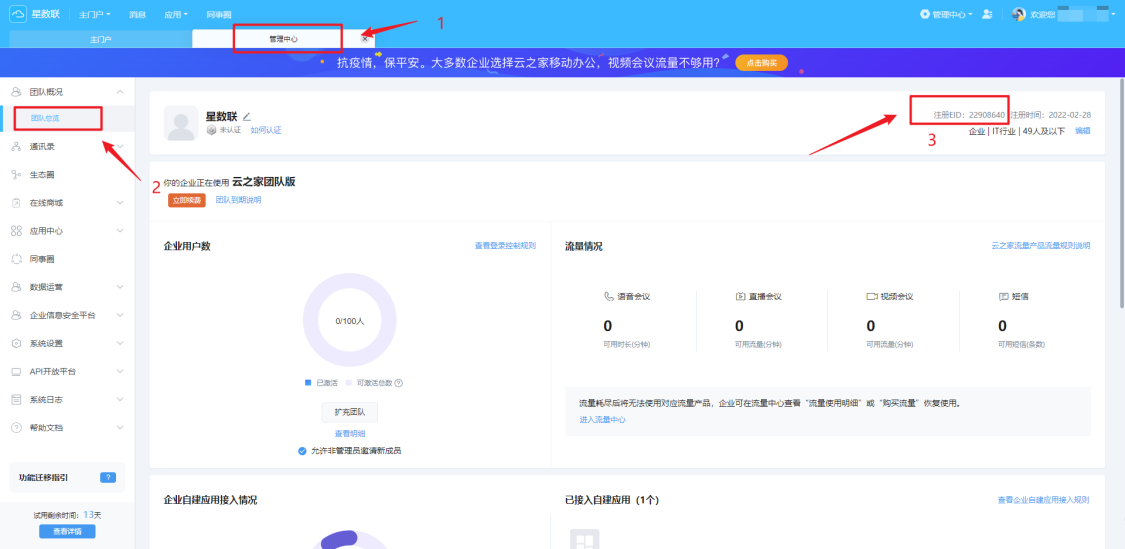The image size is (1125, 549).
Task: Click the 星数联 cloud logo icon
Action: (17, 14)
